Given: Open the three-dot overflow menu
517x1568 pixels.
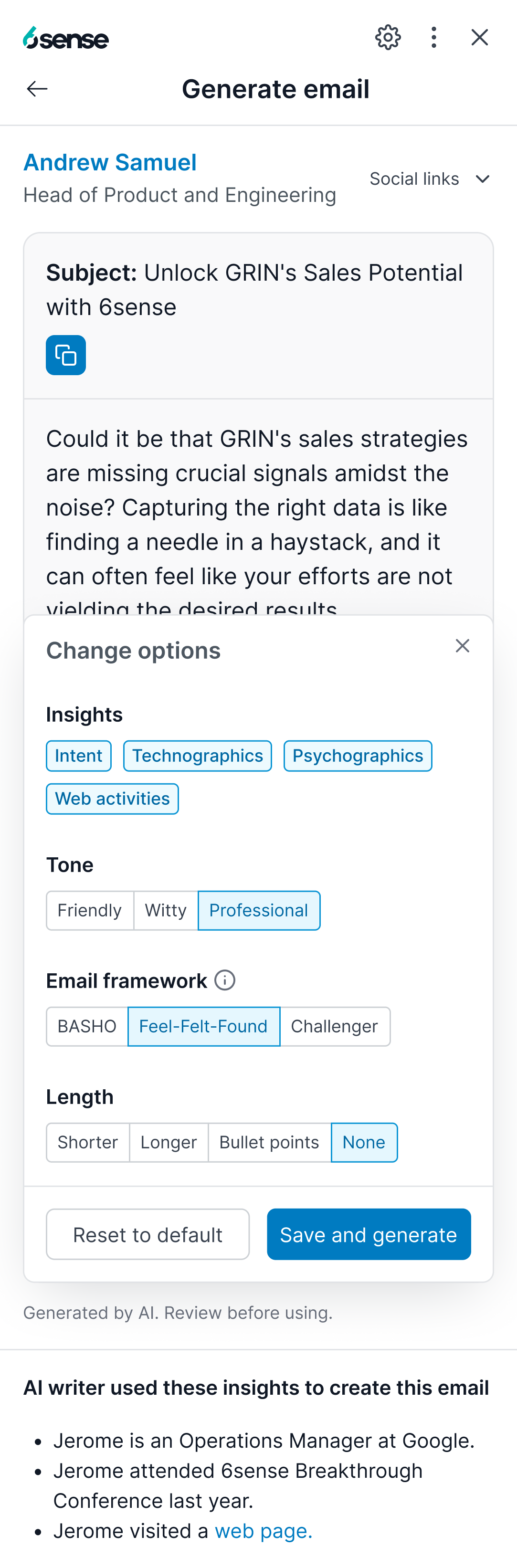Looking at the screenshot, I should click(433, 37).
